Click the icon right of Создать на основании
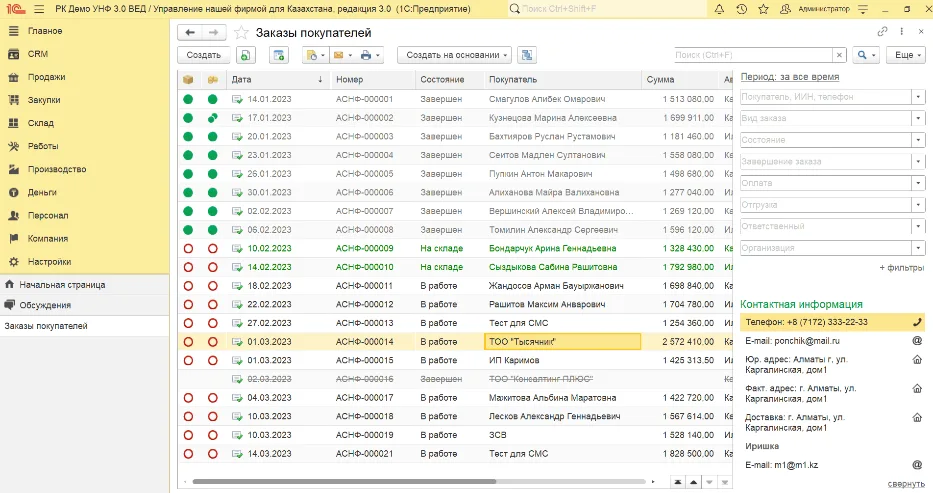Screen dimensions: 933x493 pos(527,55)
